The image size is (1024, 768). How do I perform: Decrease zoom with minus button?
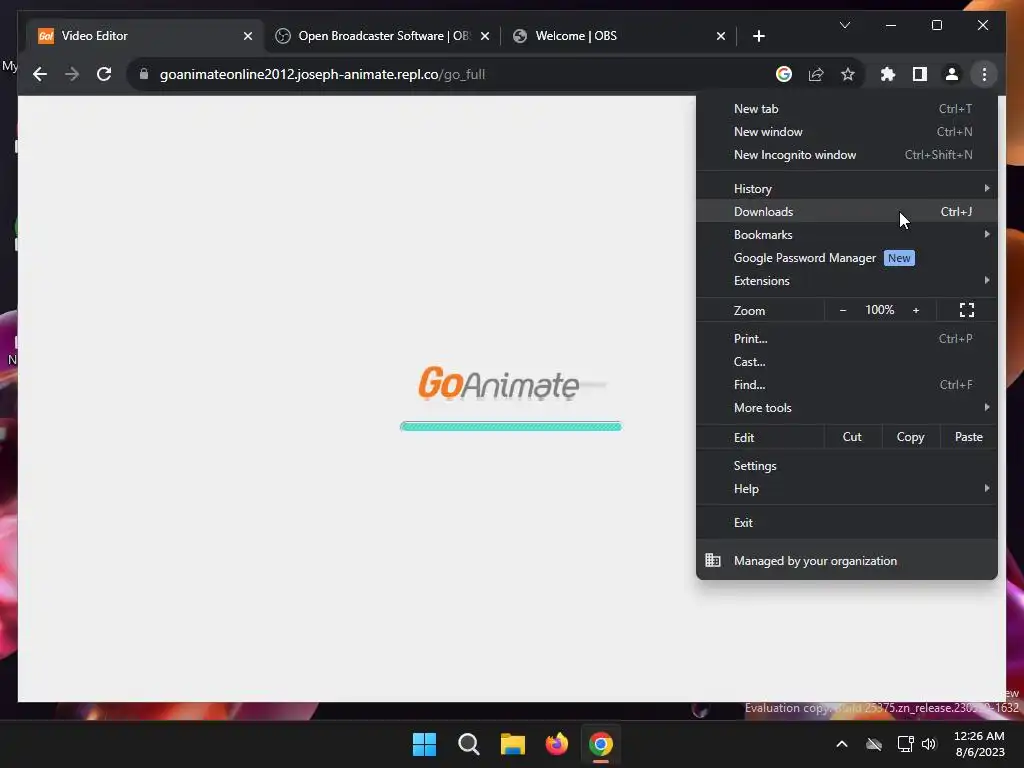pyautogui.click(x=842, y=310)
